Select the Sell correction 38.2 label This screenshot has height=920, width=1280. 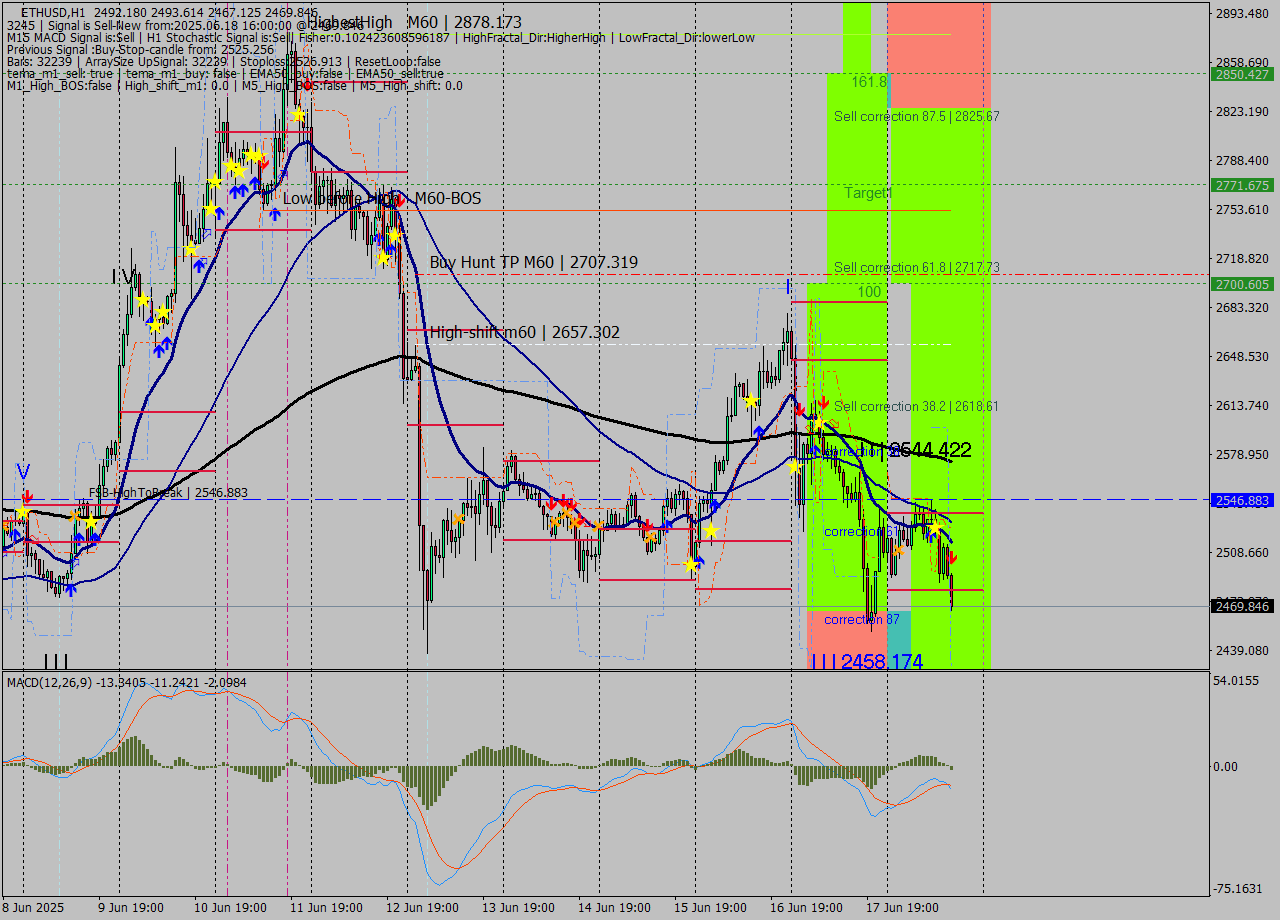916,406
